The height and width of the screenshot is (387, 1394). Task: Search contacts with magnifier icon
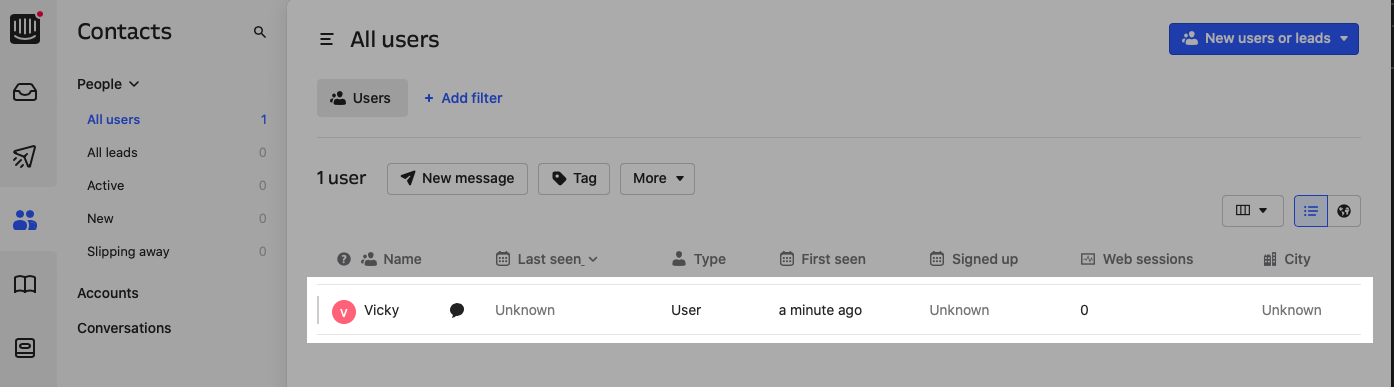[x=260, y=32]
